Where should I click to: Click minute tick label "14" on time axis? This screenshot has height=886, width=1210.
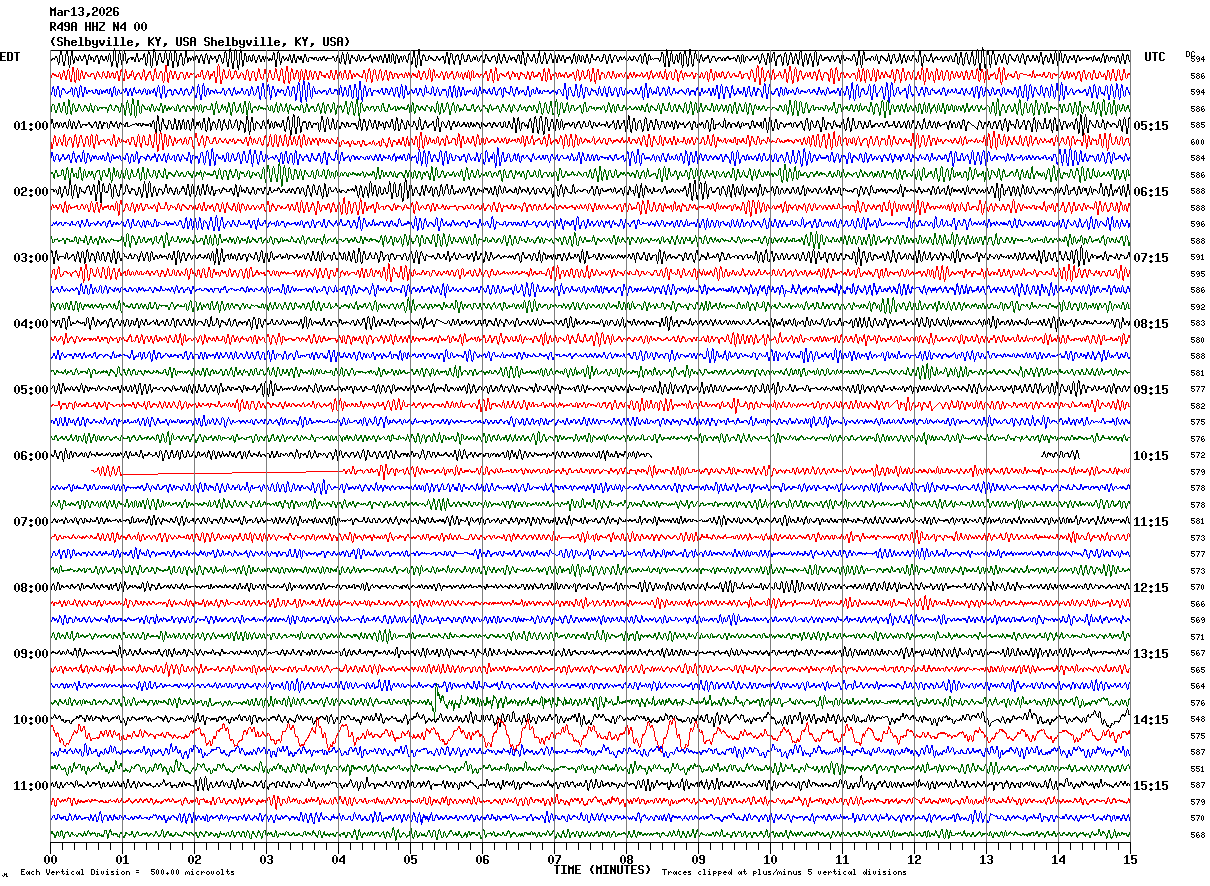pyautogui.click(x=1058, y=859)
